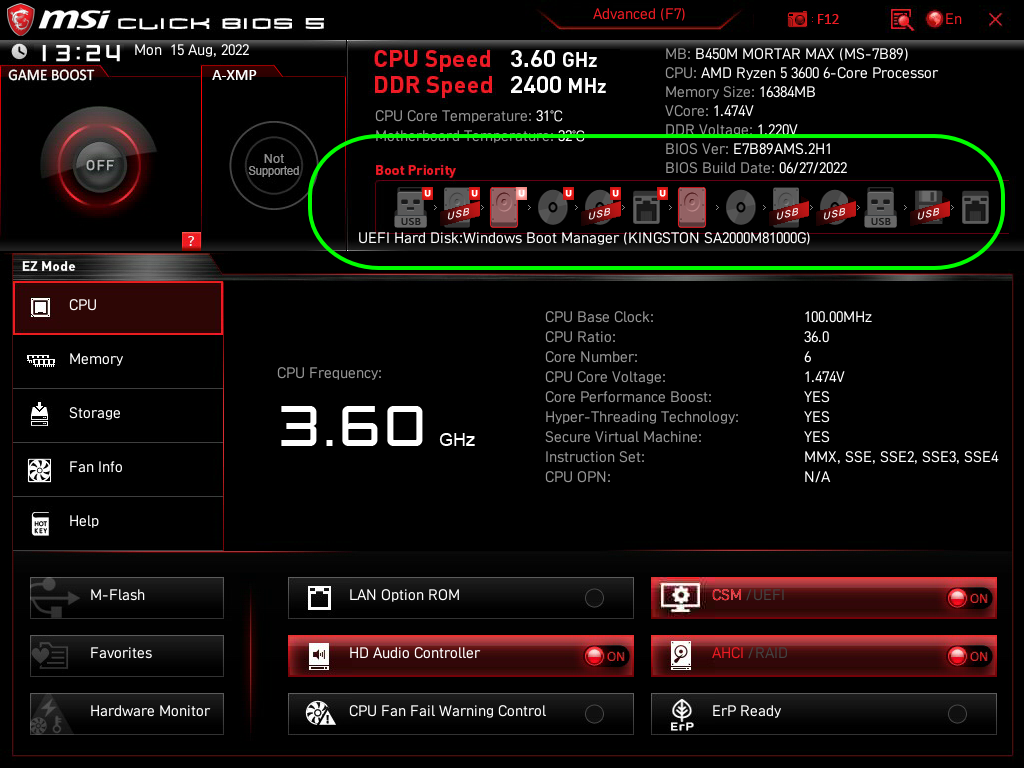Select the legacy USB CD/DVD boot device
This screenshot has width=1024, height=768.
[835, 208]
